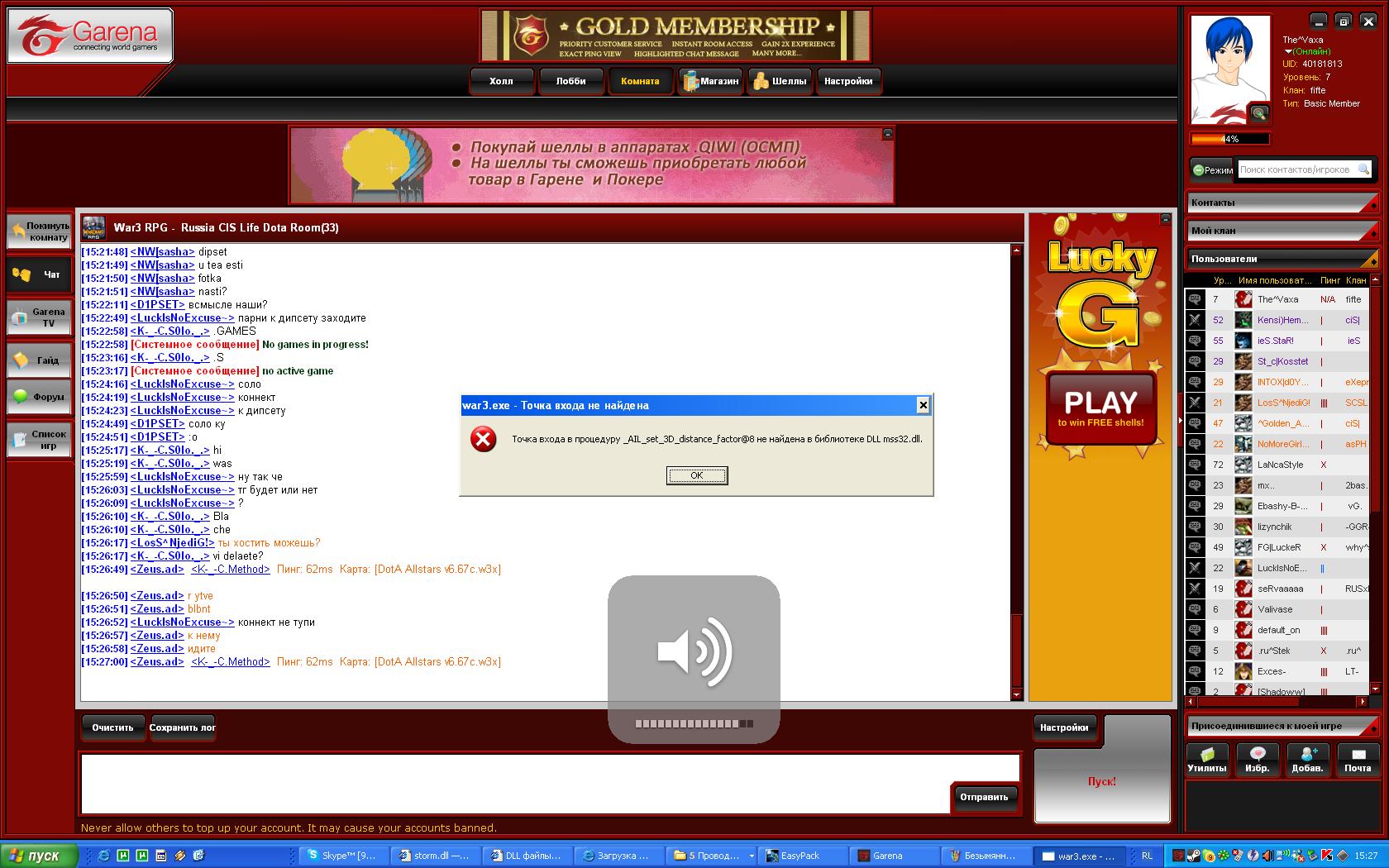Click the swords icon for LosS^NjediG!
Image resolution: width=1389 pixels, height=868 pixels.
click(1195, 403)
